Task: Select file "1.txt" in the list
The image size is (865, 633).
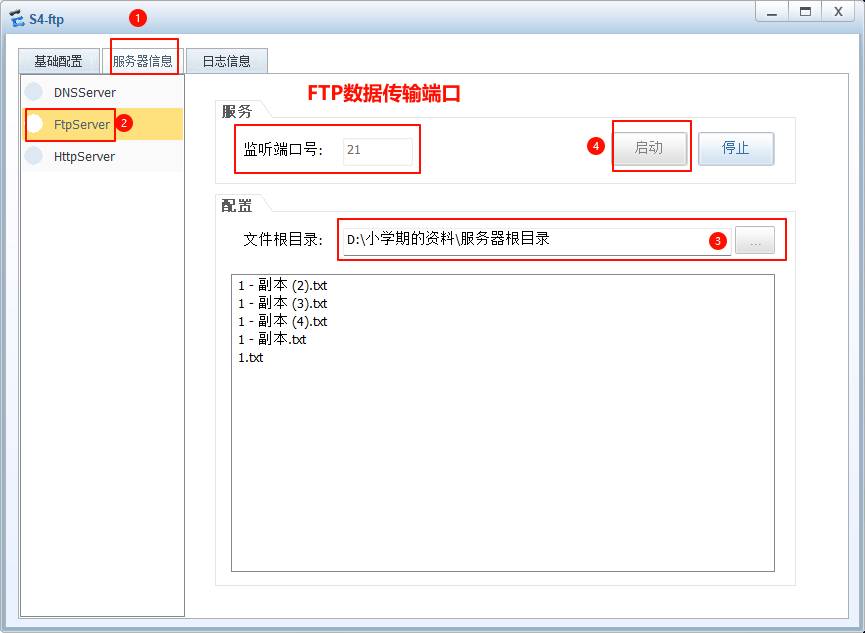Action: coord(250,357)
